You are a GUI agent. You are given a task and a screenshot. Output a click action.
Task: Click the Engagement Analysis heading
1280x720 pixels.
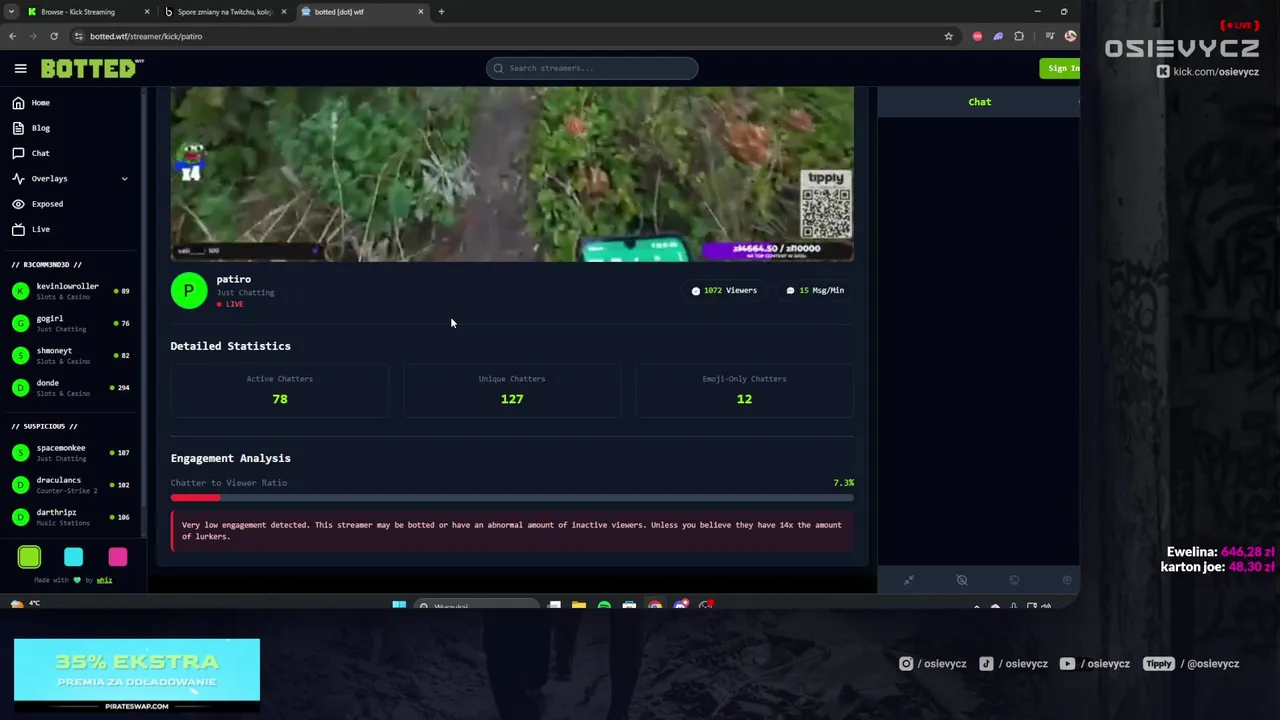coord(230,458)
